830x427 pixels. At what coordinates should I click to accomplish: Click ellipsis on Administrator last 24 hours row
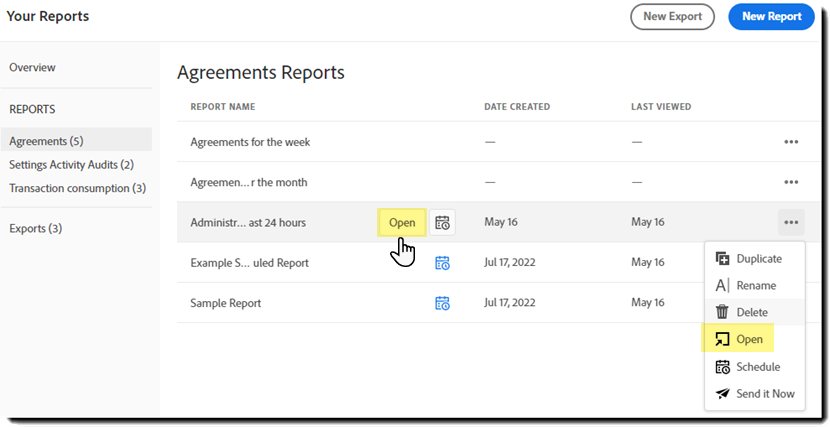tap(791, 222)
